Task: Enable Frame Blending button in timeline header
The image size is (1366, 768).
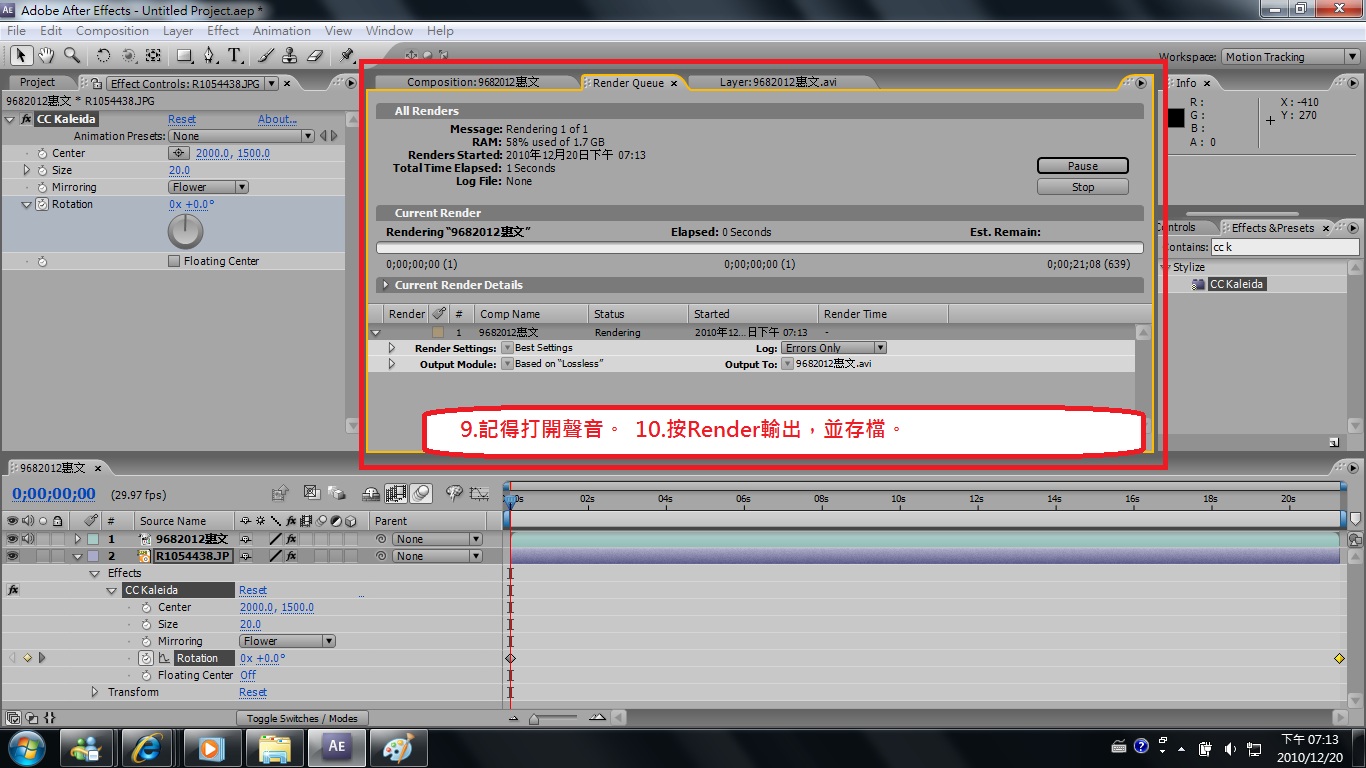Action: [396, 493]
